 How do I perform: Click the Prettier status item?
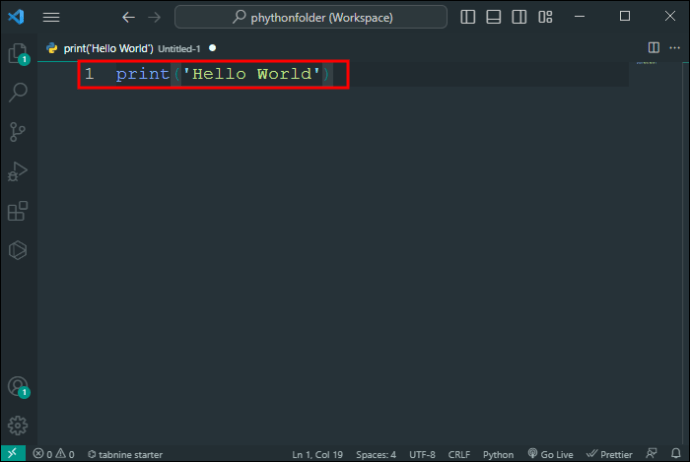click(609, 454)
